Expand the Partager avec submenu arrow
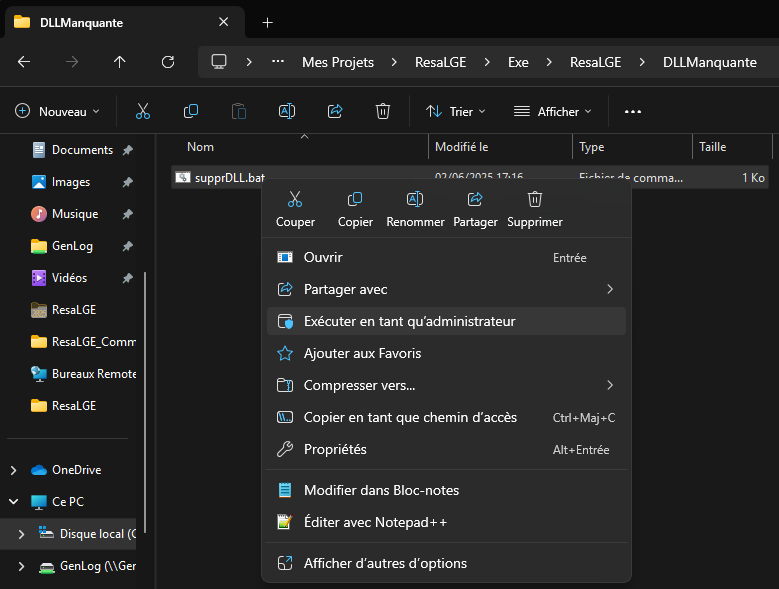Viewport: 779px width, 589px height. coord(610,289)
